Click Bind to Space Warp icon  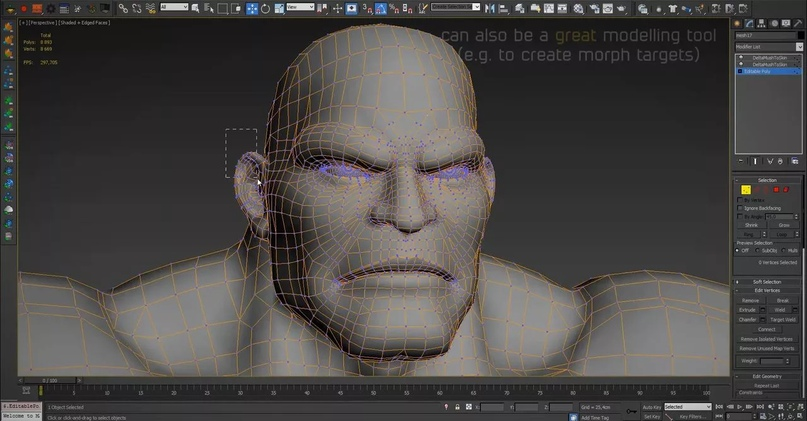pos(150,8)
